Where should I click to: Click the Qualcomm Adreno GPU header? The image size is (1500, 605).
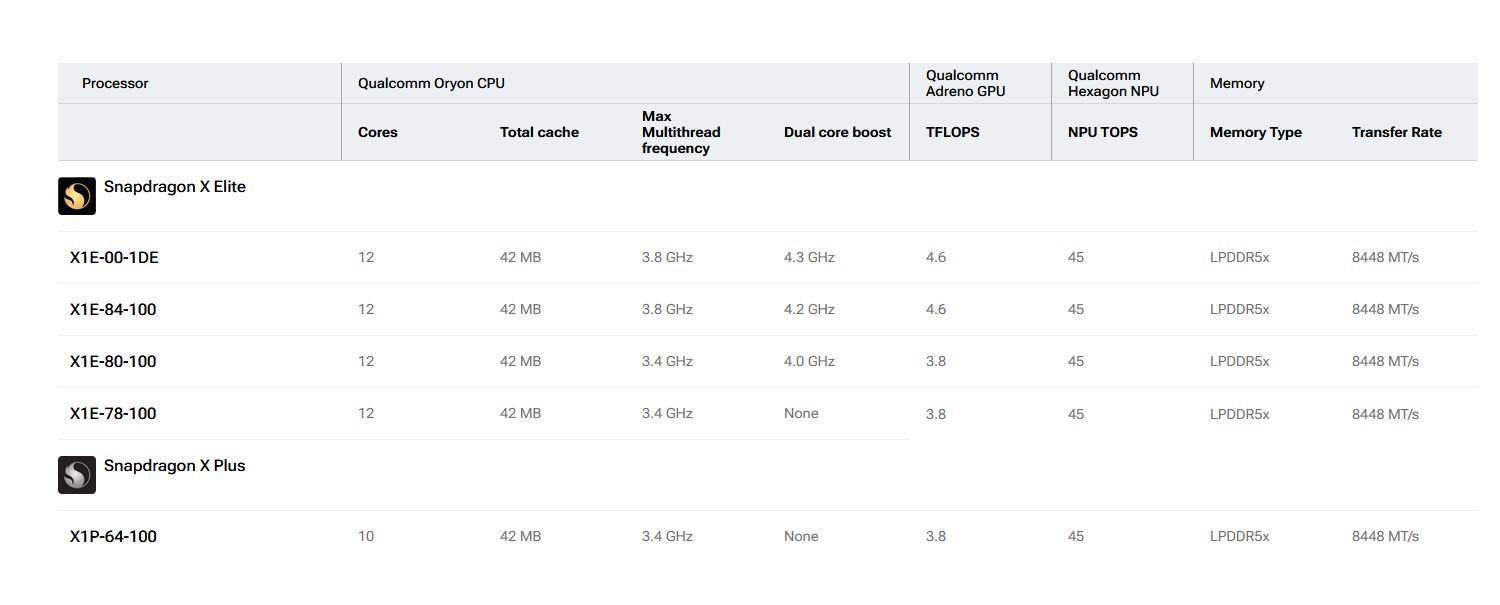point(966,84)
